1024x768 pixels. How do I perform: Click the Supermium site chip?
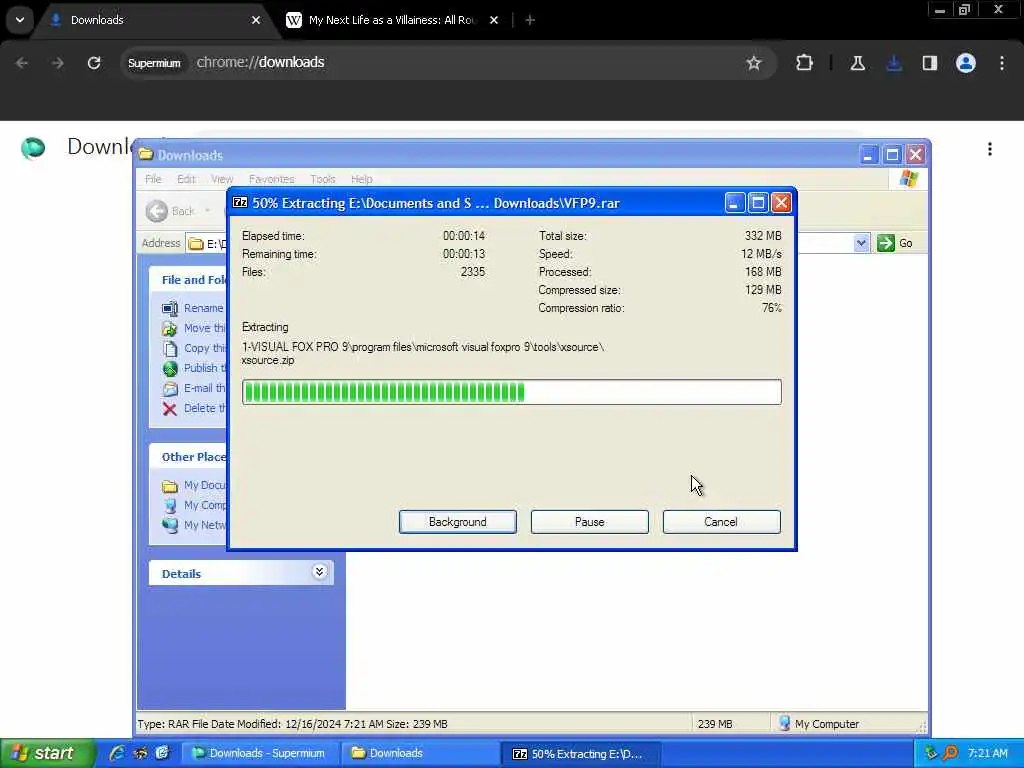click(154, 63)
